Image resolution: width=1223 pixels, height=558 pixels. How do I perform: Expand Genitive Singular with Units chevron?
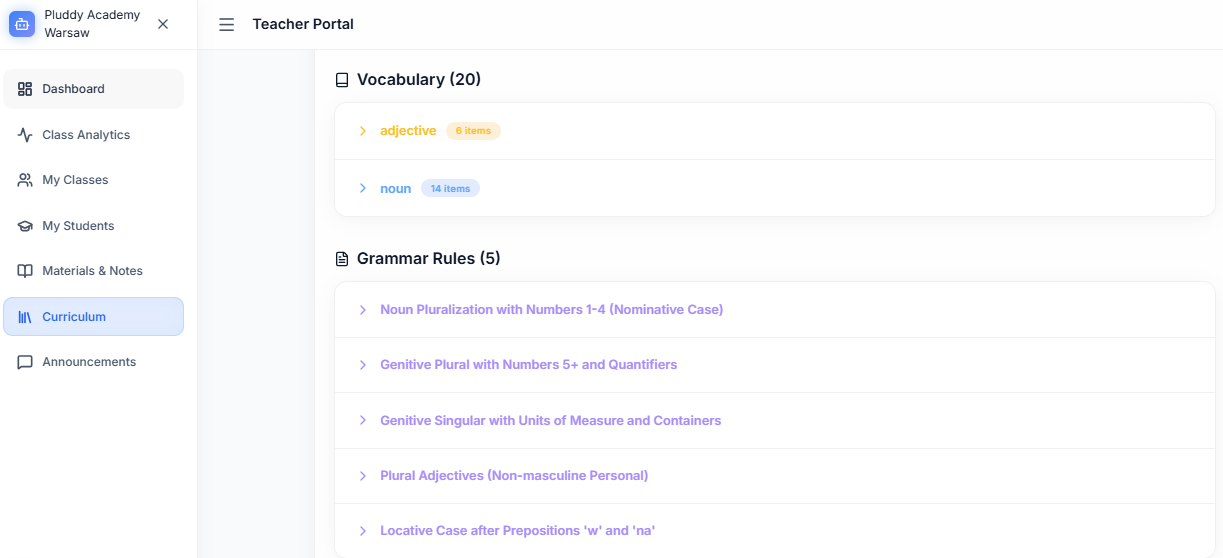click(x=363, y=421)
